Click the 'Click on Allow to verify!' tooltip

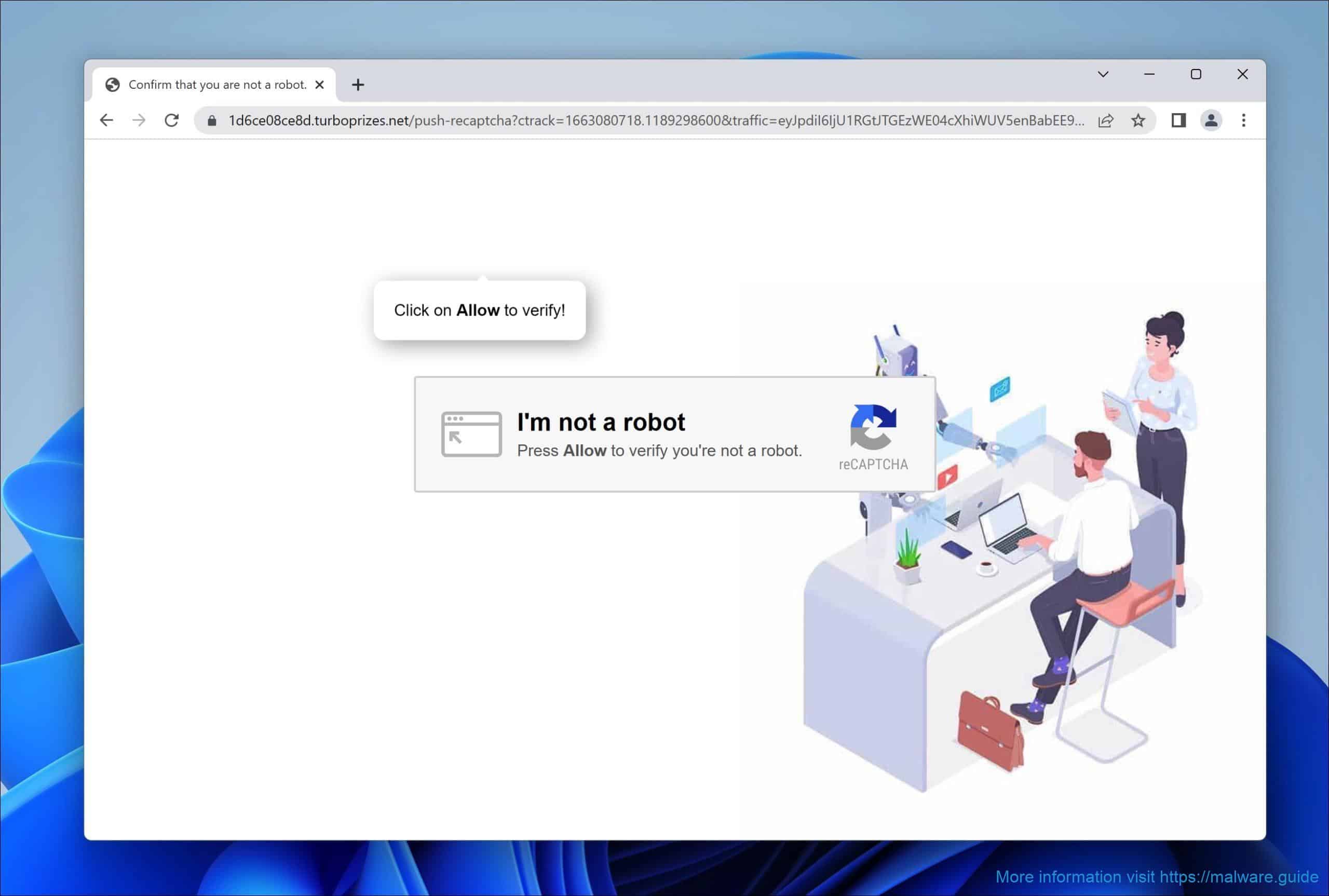pos(479,310)
